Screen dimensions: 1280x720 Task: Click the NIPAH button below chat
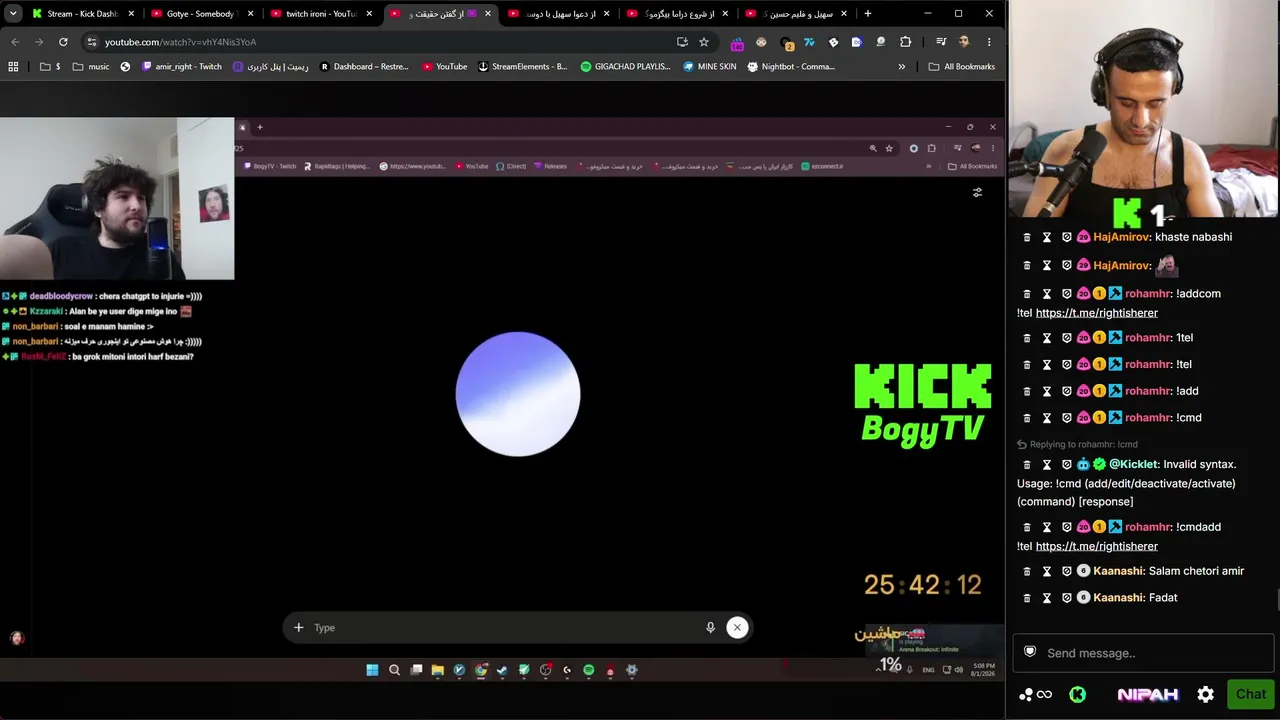(1147, 694)
